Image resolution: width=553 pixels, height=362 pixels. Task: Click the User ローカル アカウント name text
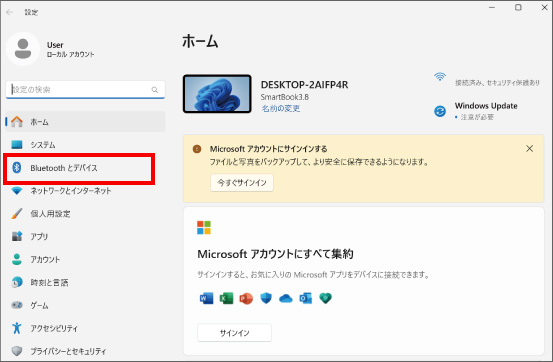click(71, 49)
